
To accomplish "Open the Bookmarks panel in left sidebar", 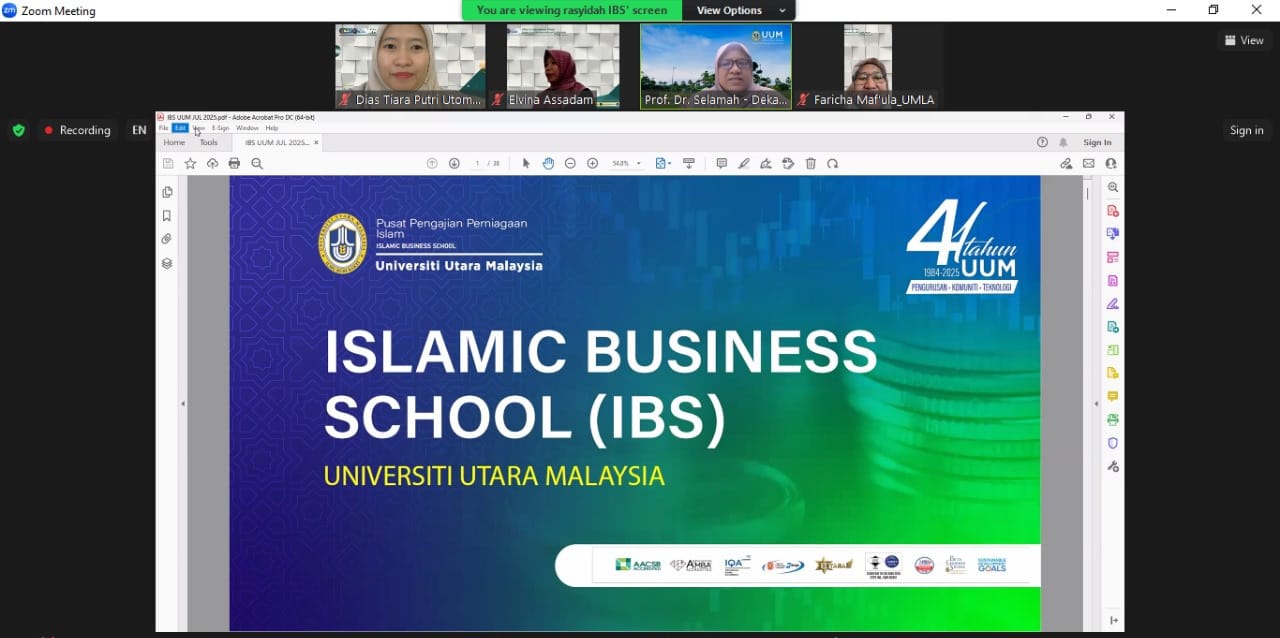I will 167,216.
